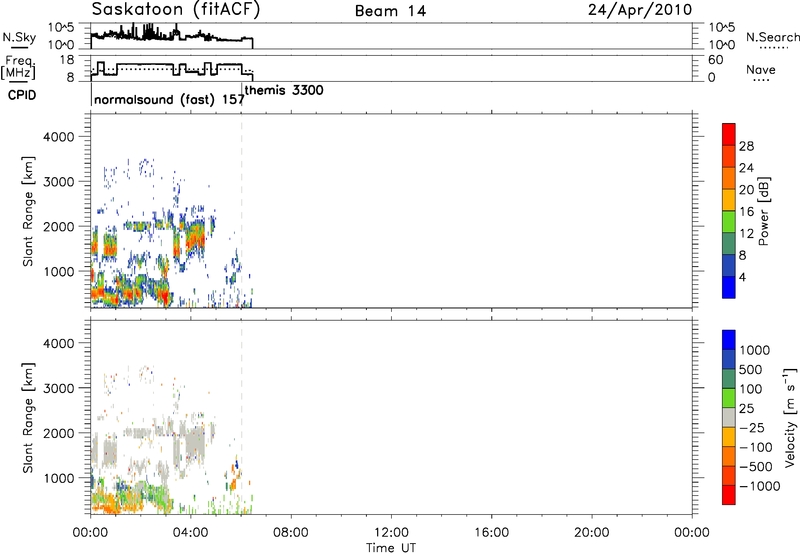800x554 pixels.
Task: Click the Saskatoon (fitACF) title
Action: (176, 10)
